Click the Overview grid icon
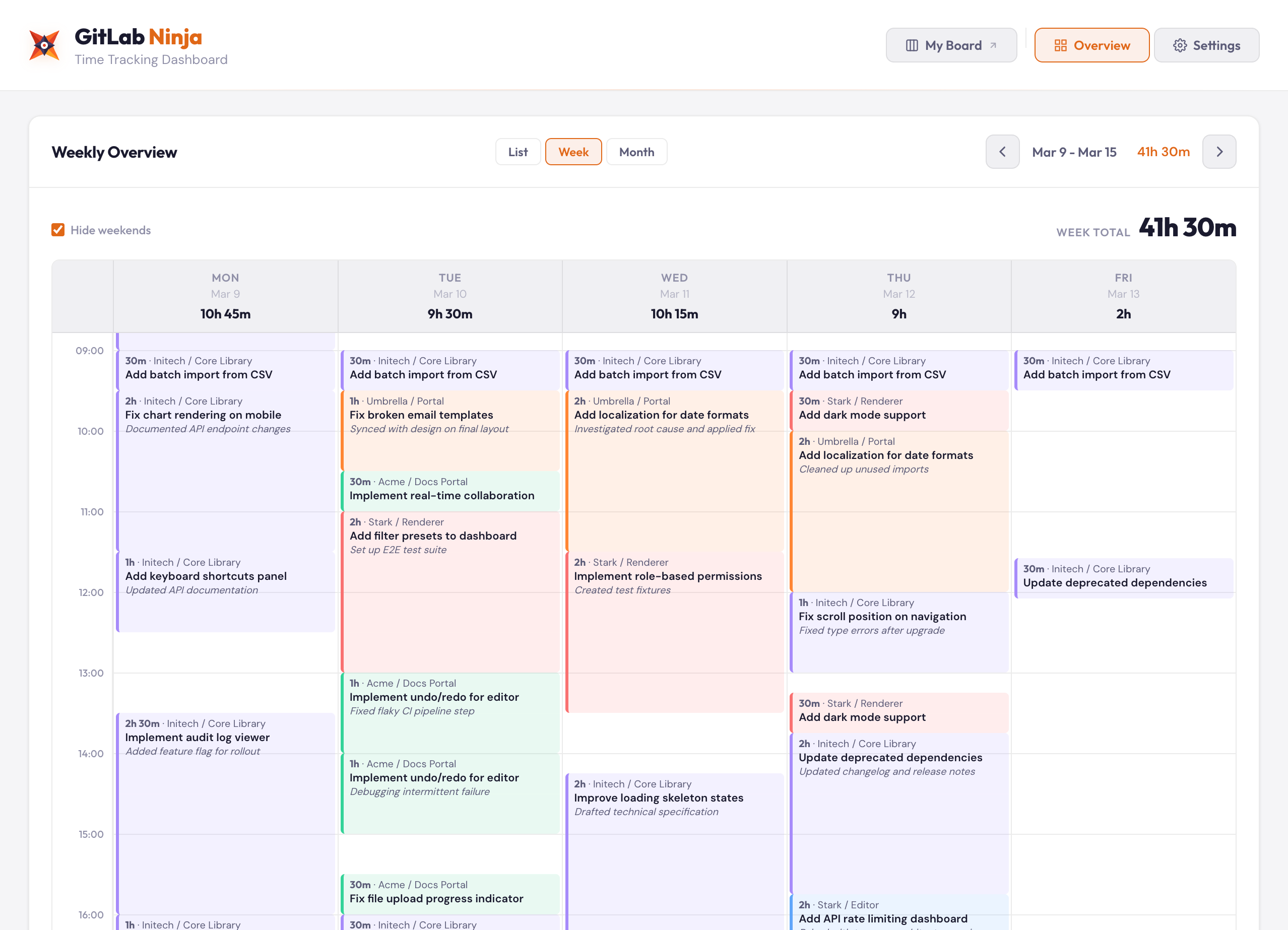The image size is (1288, 930). click(x=1061, y=45)
